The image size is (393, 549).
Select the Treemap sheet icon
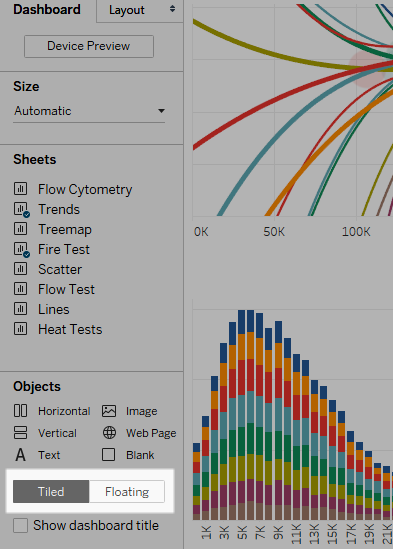click(20, 229)
